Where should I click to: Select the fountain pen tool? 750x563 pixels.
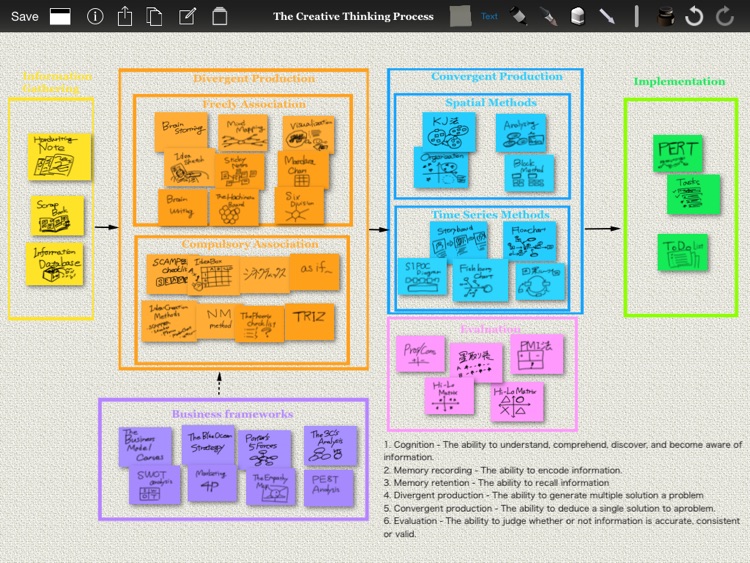click(548, 16)
